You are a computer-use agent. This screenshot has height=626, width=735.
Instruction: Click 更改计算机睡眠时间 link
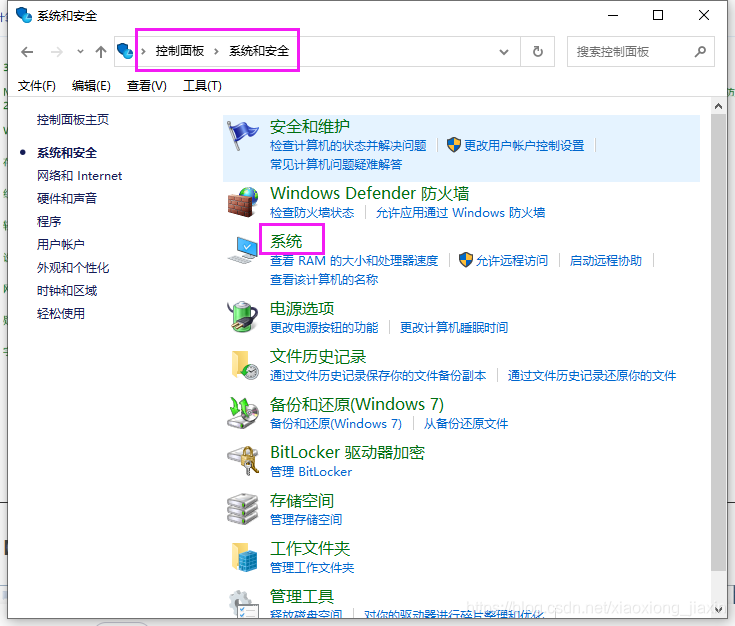454,327
